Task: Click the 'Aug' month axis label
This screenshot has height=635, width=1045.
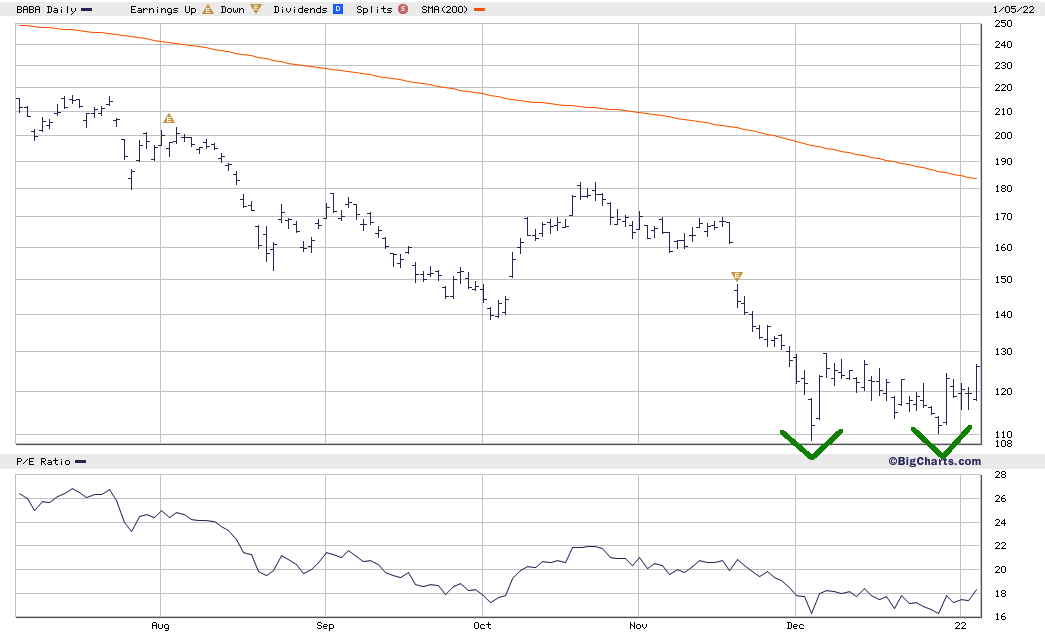Action: 160,626
